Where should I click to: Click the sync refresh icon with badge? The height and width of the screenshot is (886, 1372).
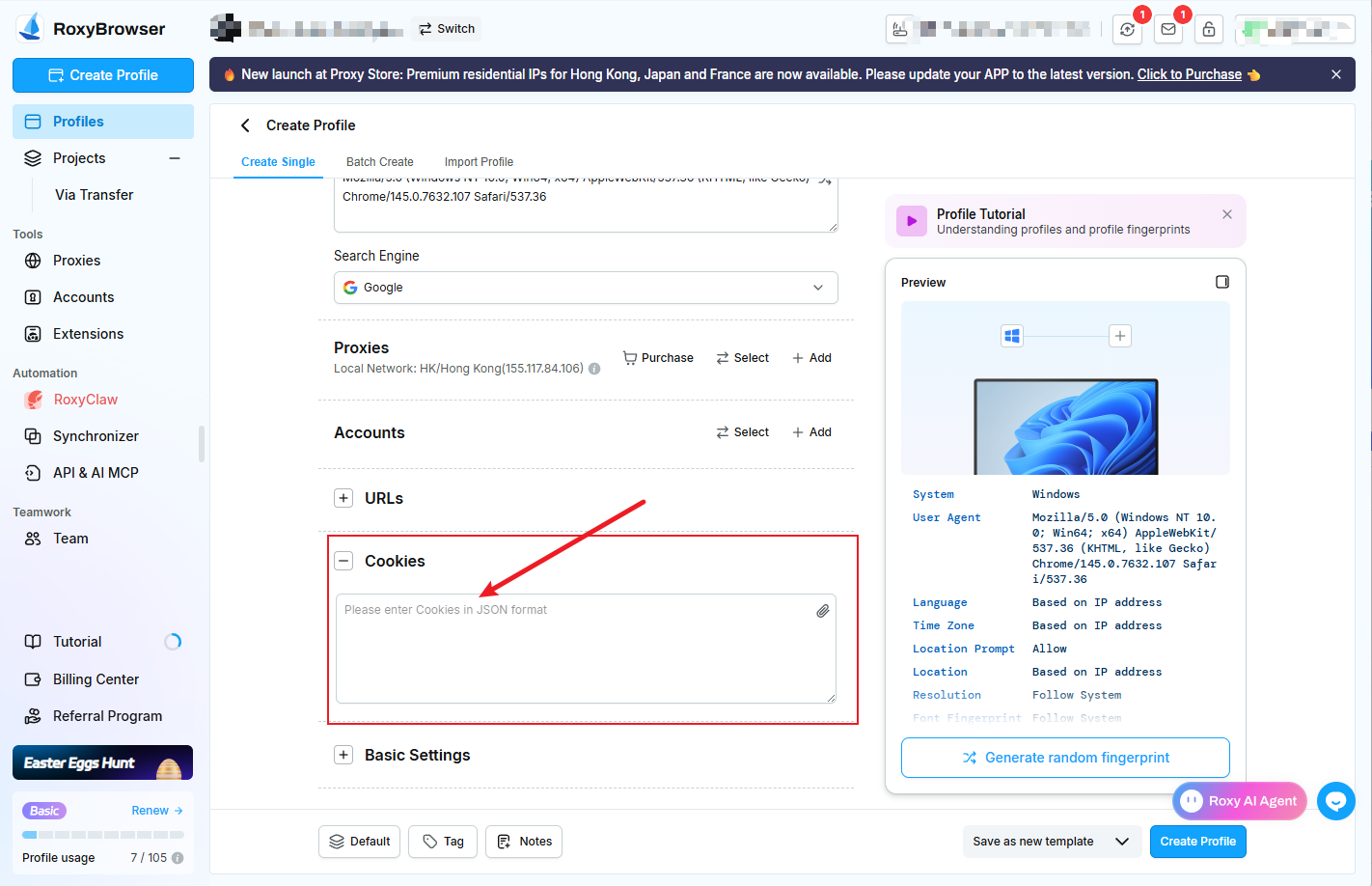tap(1127, 29)
